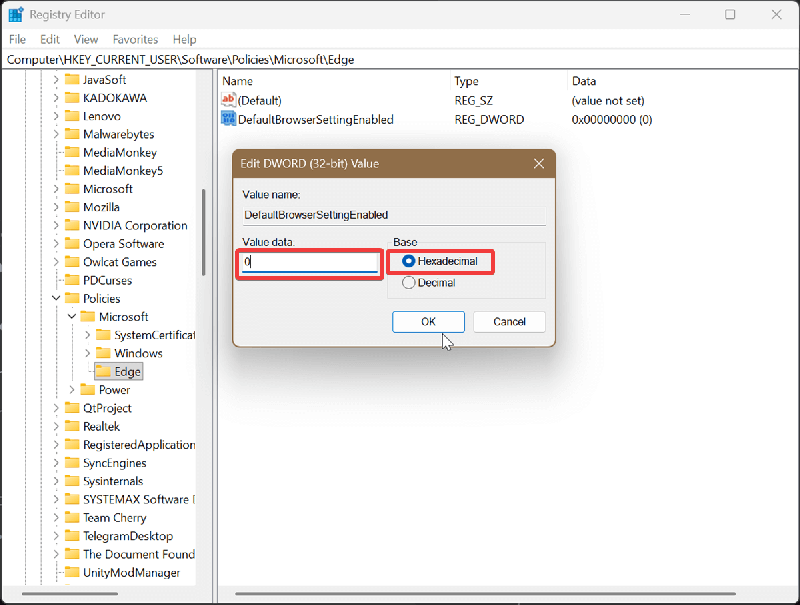Click the Owlcat Games folder icon
The image size is (800, 605).
click(72, 262)
